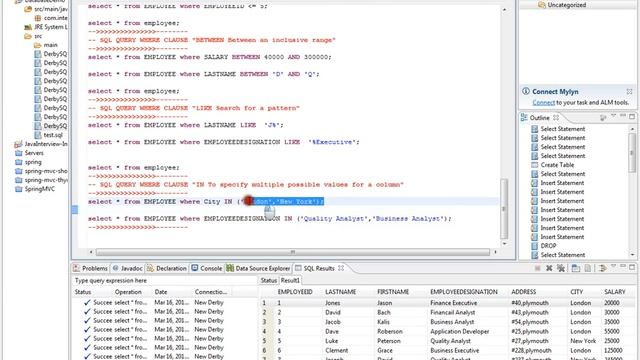Image resolution: width=640 pixels, height=360 pixels.
Task: Close the Outline view tab
Action: [556, 118]
